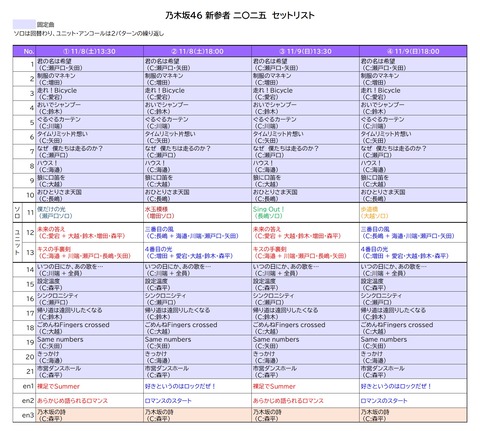This screenshot has width=480, height=431.
Task: Click the vertical 'ユニット' section label
Action: click(x=17, y=242)
